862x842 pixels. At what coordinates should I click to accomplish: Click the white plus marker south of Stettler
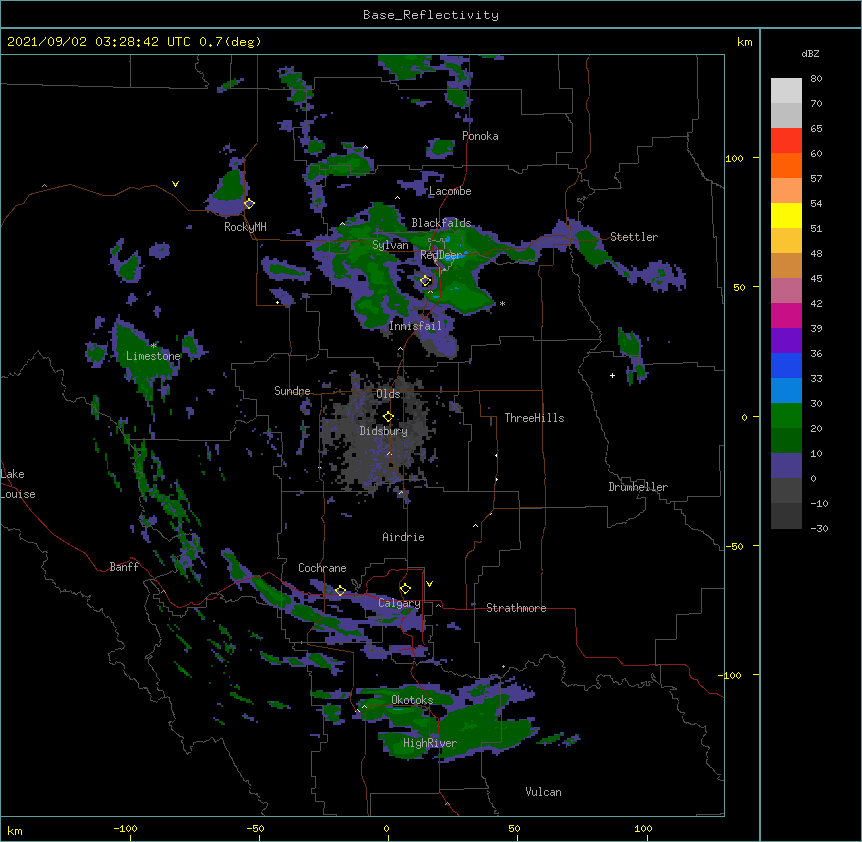pos(612,375)
